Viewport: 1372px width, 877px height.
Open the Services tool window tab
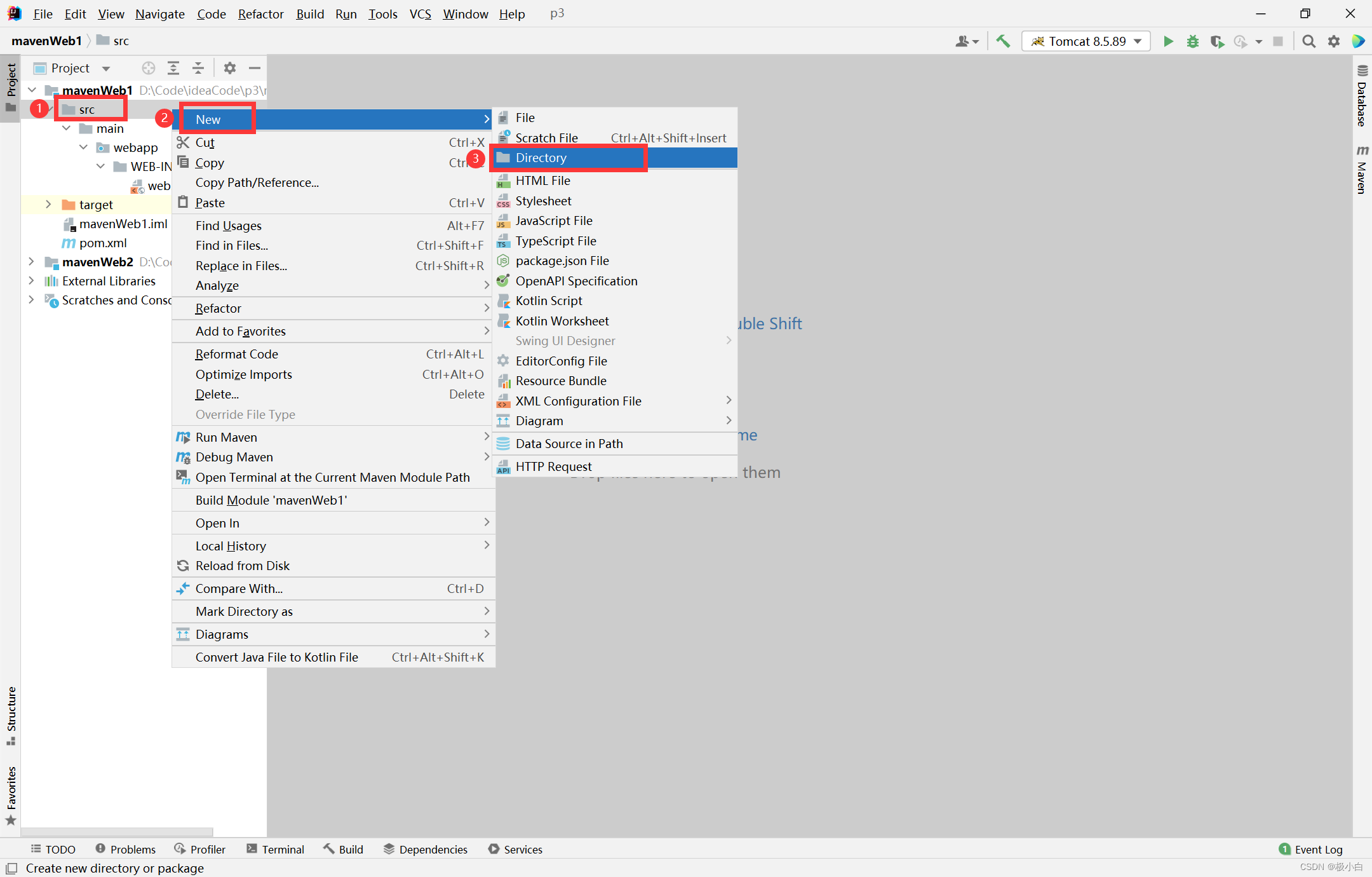coord(515,849)
